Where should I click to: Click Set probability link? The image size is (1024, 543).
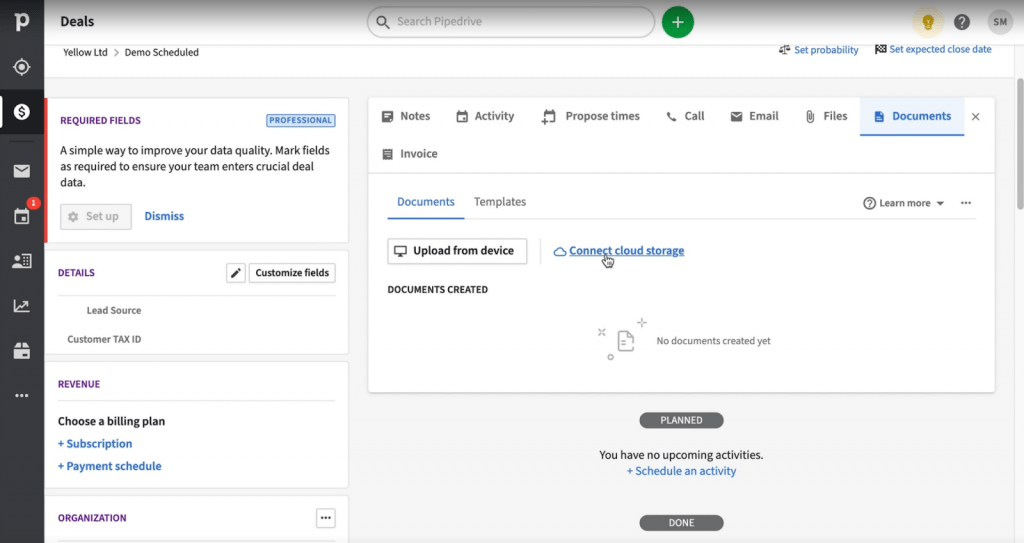(819, 50)
